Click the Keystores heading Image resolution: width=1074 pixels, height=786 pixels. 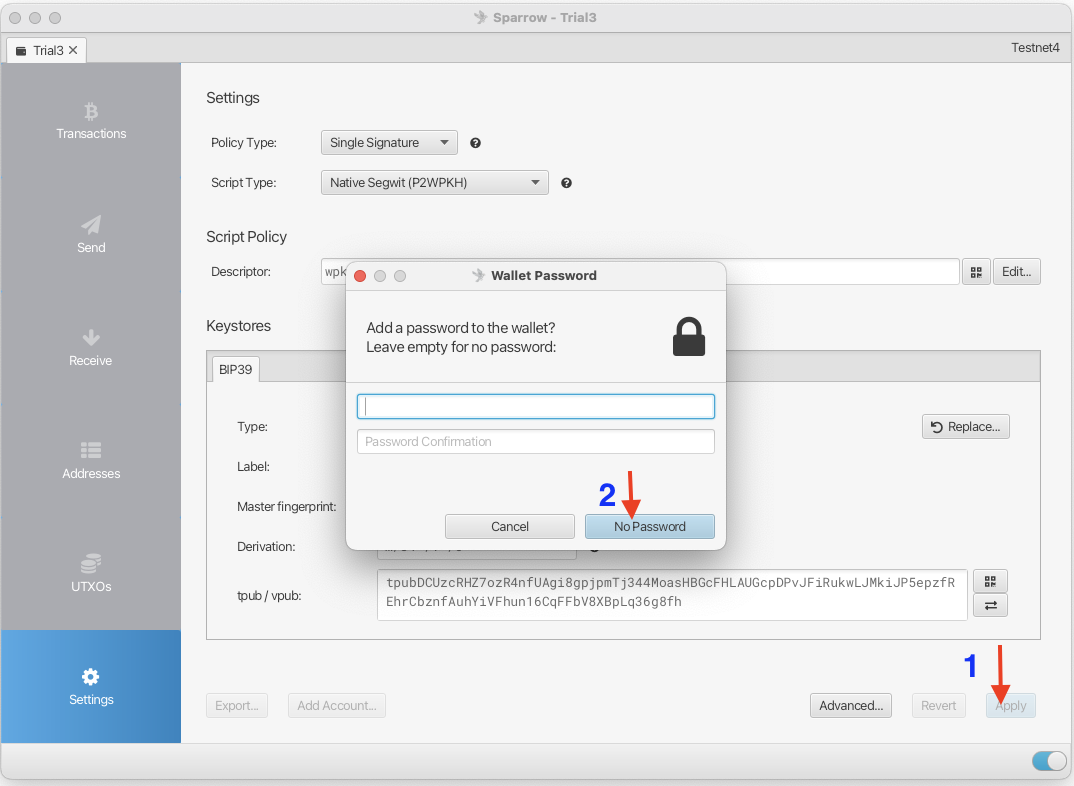pos(238,326)
